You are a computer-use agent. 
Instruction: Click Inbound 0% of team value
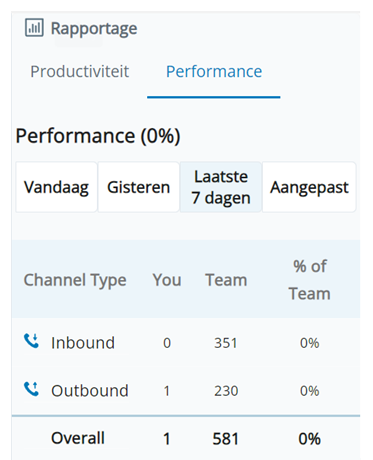point(310,343)
